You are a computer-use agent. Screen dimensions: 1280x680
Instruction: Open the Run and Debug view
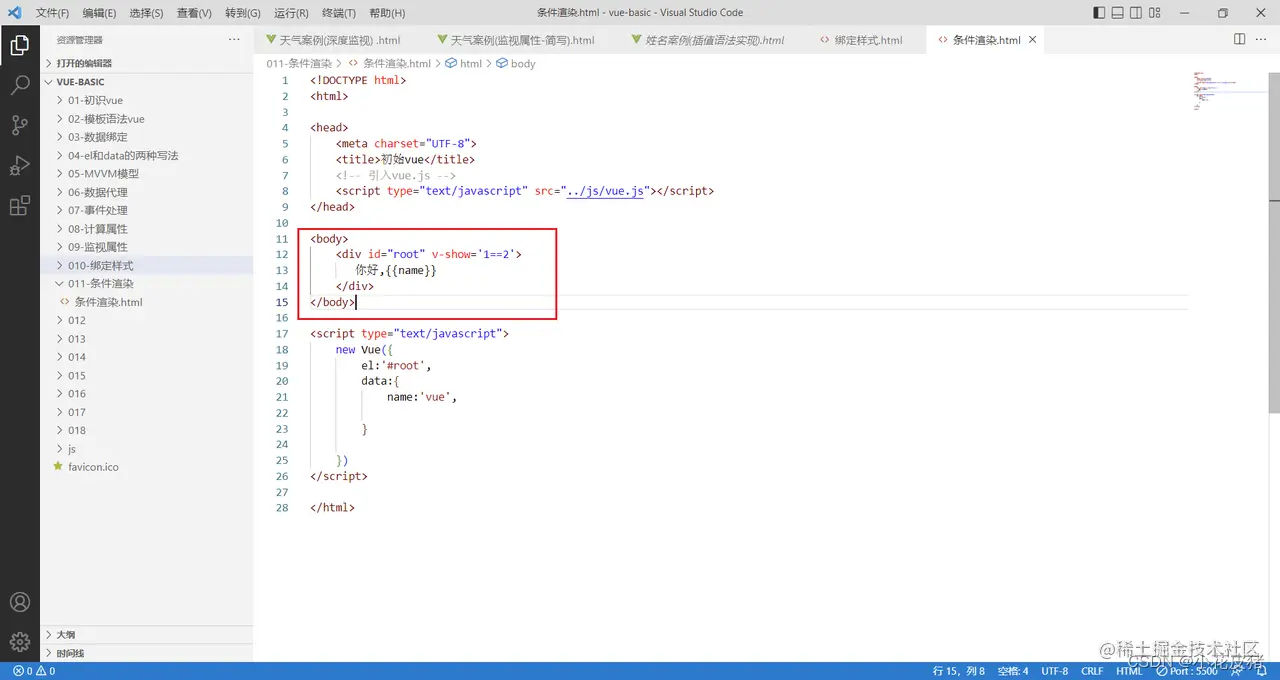point(19,165)
